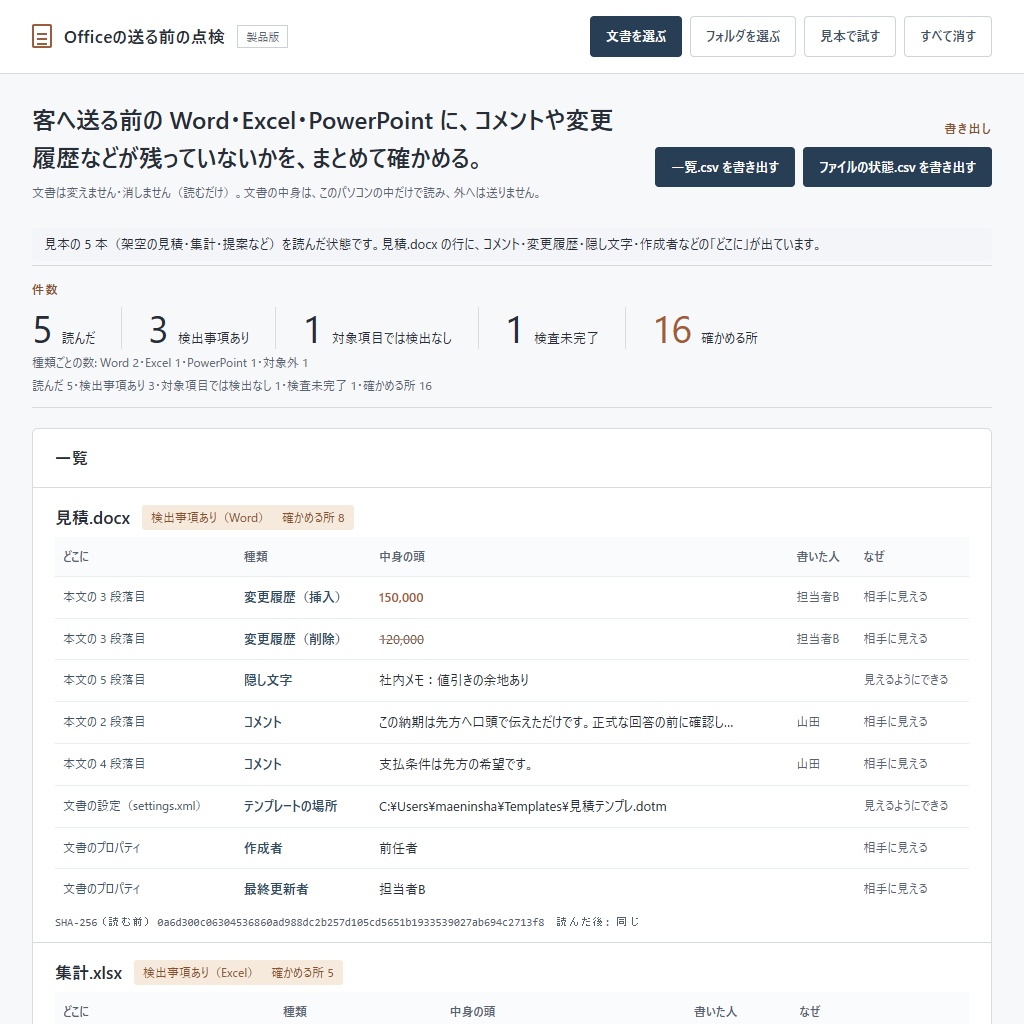Click the どこに column header under 見積.docx
Viewport: 1024px width, 1024px height.
point(76,556)
